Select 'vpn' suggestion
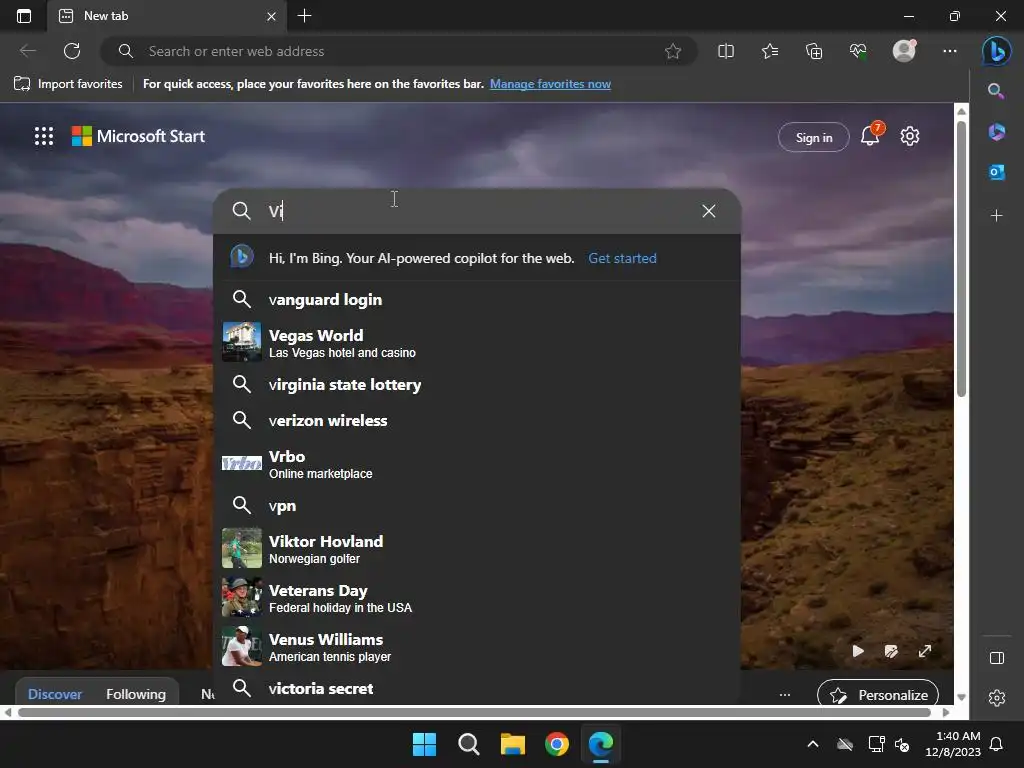Viewport: 1024px width, 768px height. coord(477,506)
